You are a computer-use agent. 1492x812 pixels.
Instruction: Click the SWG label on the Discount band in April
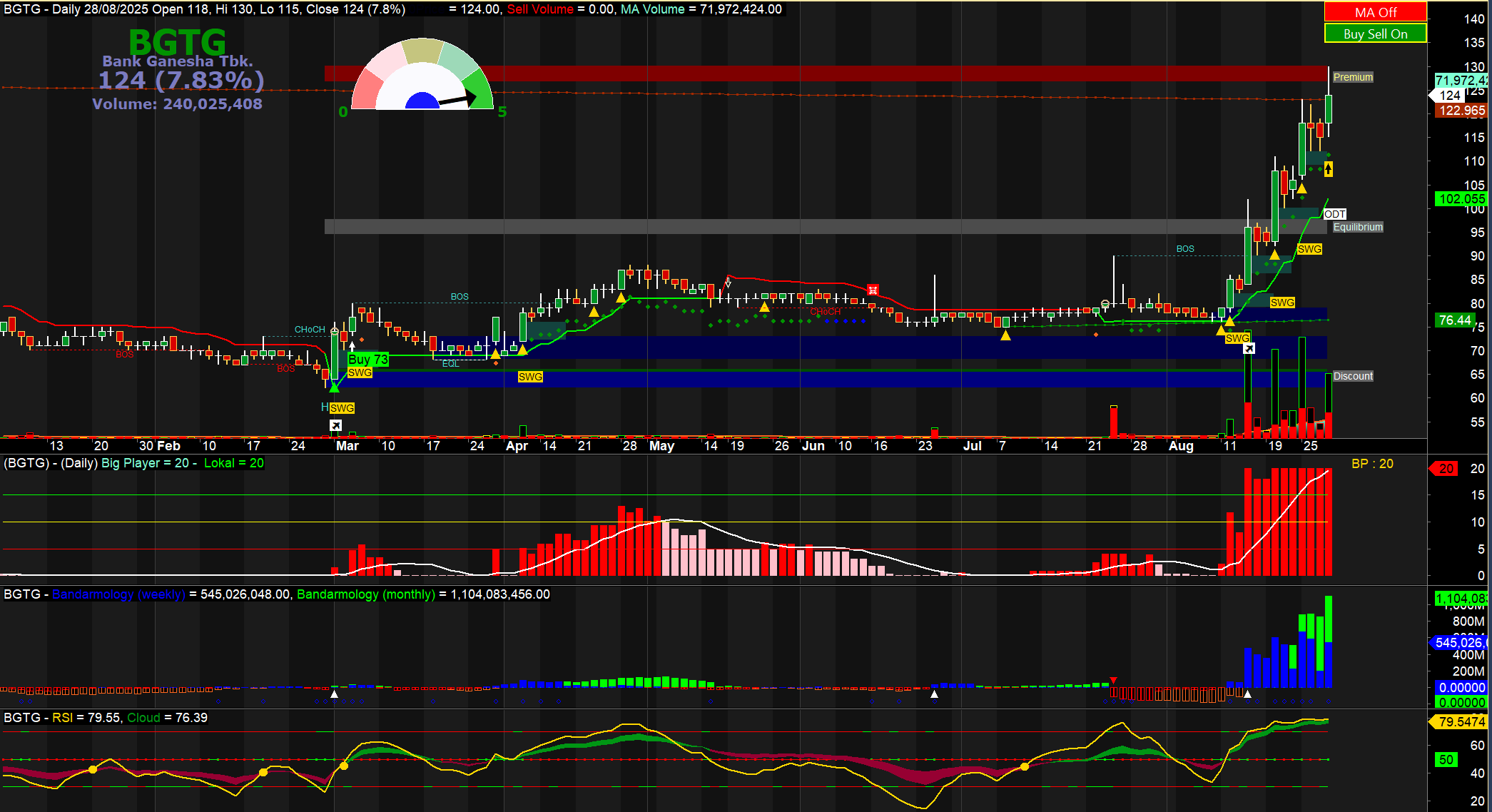click(x=530, y=377)
